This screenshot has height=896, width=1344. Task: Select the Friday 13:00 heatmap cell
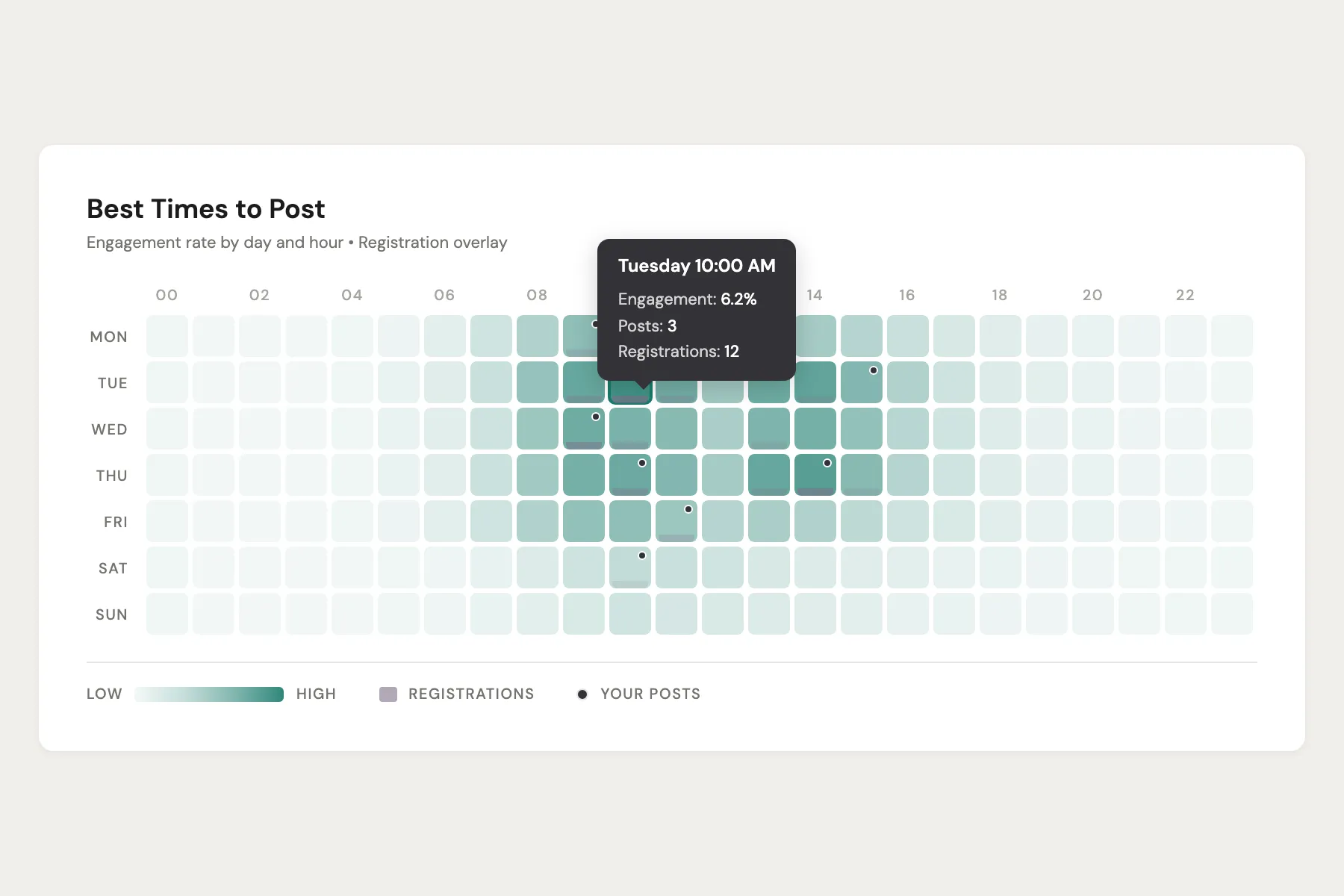[769, 521]
